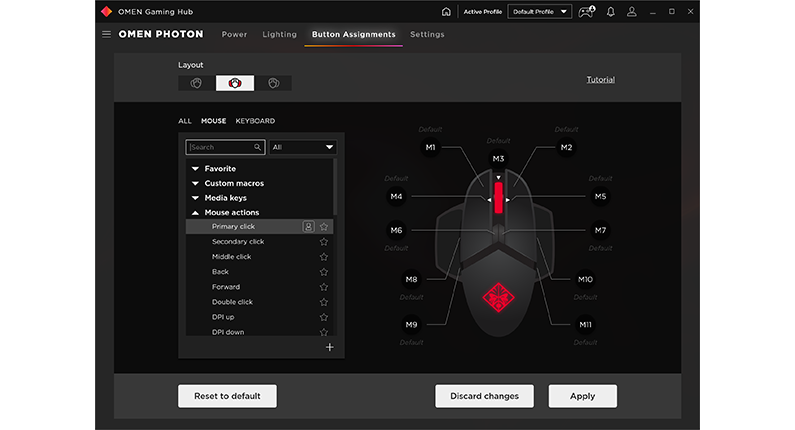Select the M4 mouse button
Screen dimensions: 795x430
click(396, 196)
